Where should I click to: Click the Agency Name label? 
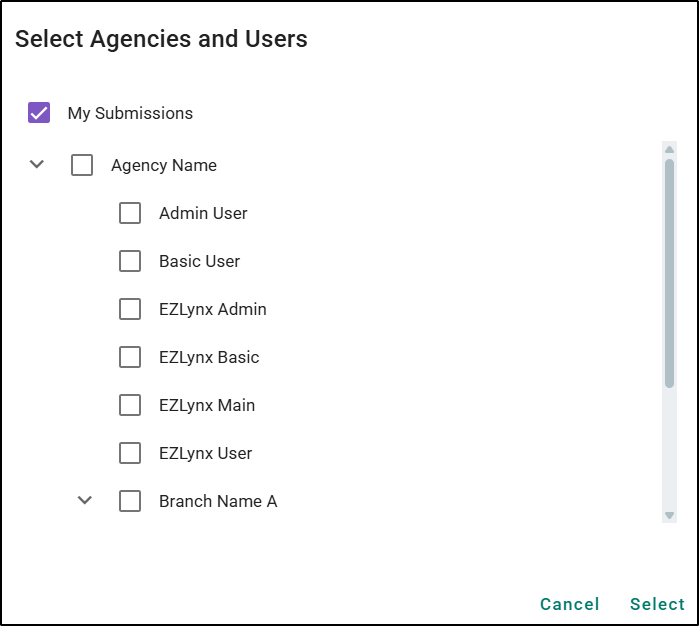[x=164, y=165]
